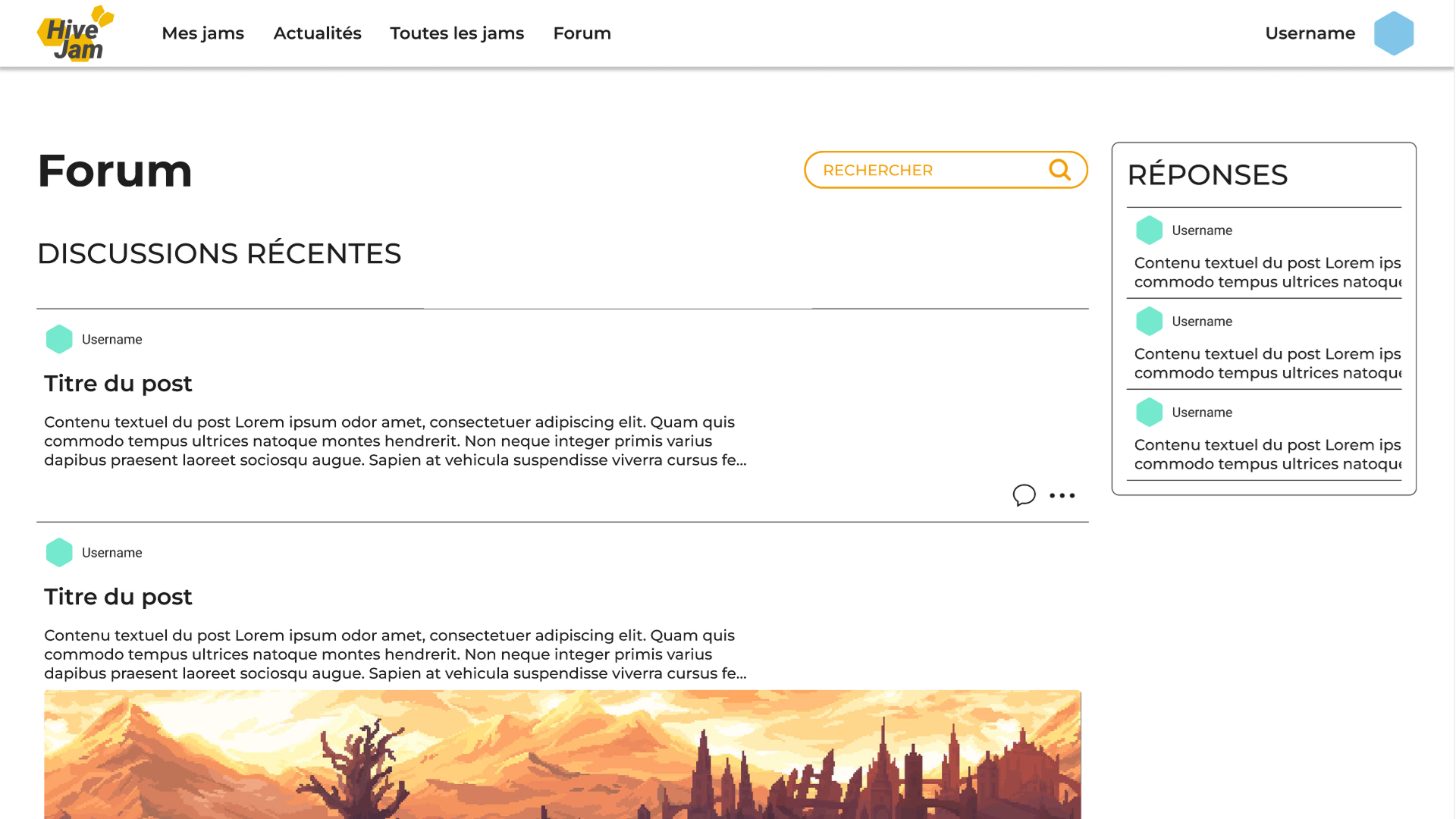Click the Hive Jam logo

coord(74,33)
